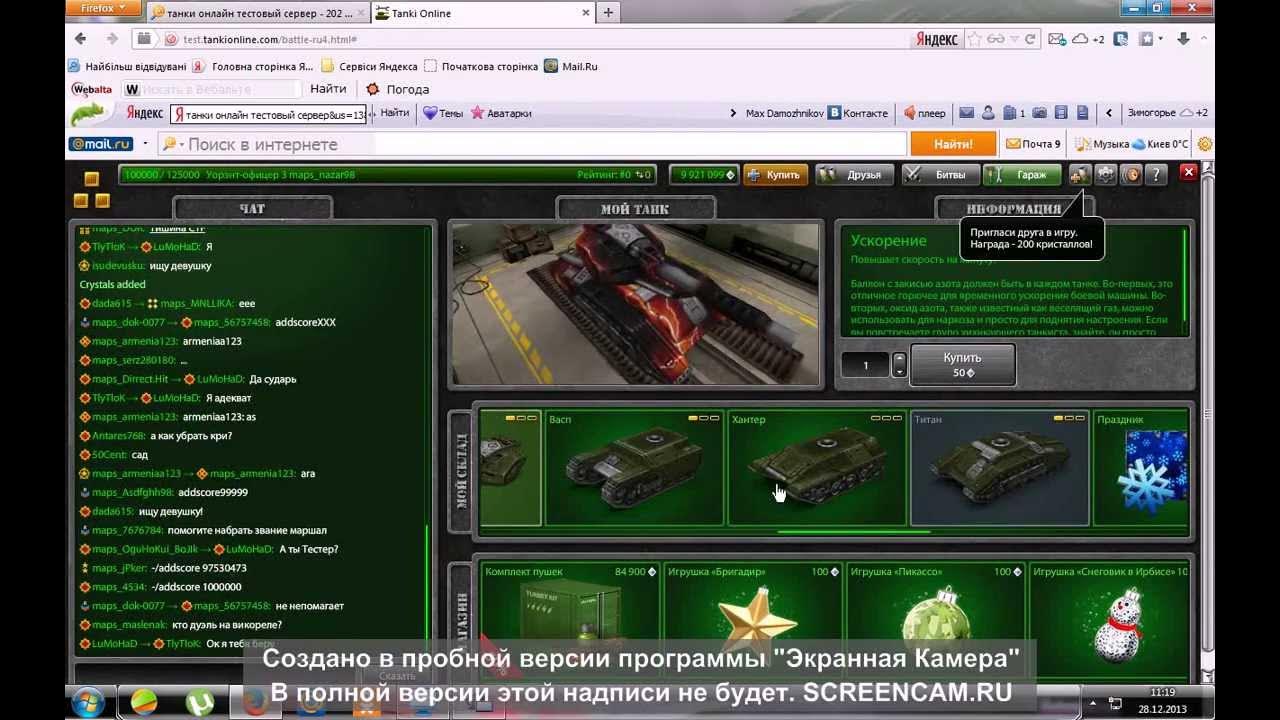Viewport: 1280px width, 720px height.
Task: Select the Игрушка «Бригадир» star shop item
Action: [x=753, y=620]
